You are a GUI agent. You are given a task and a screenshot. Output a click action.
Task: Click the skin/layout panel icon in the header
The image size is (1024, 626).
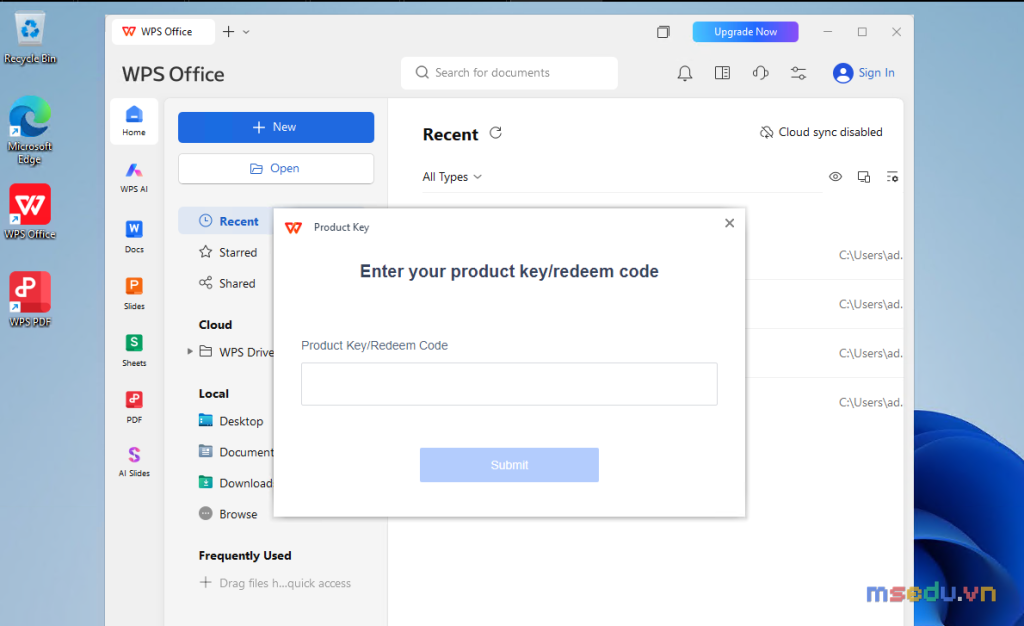tap(722, 72)
